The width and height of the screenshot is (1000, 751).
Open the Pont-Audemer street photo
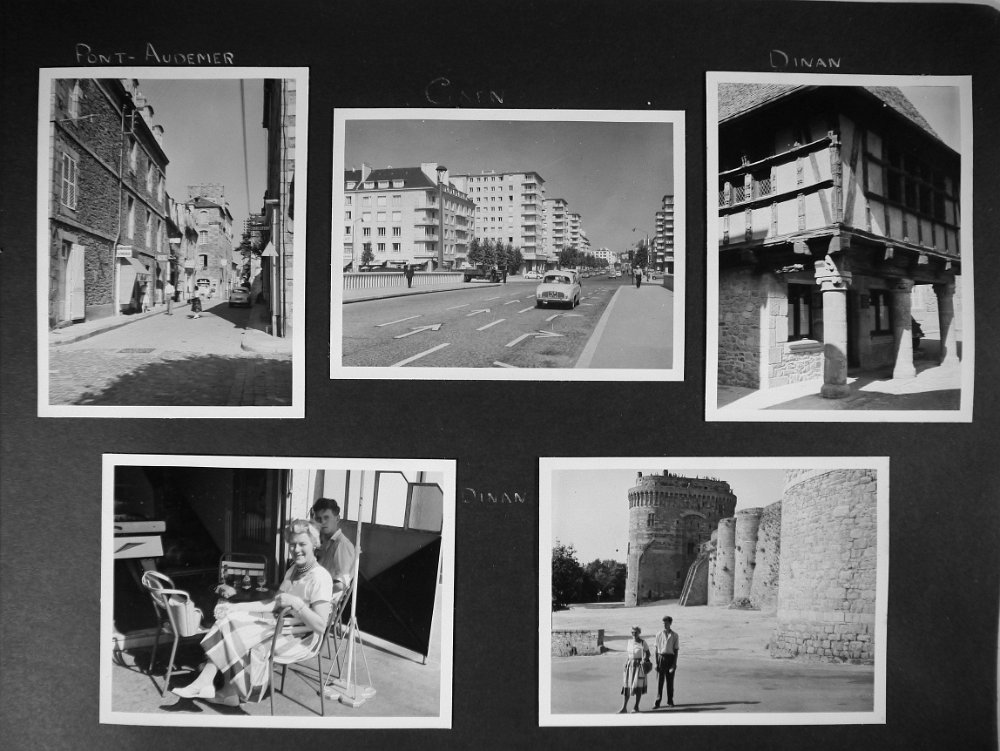(x=172, y=242)
